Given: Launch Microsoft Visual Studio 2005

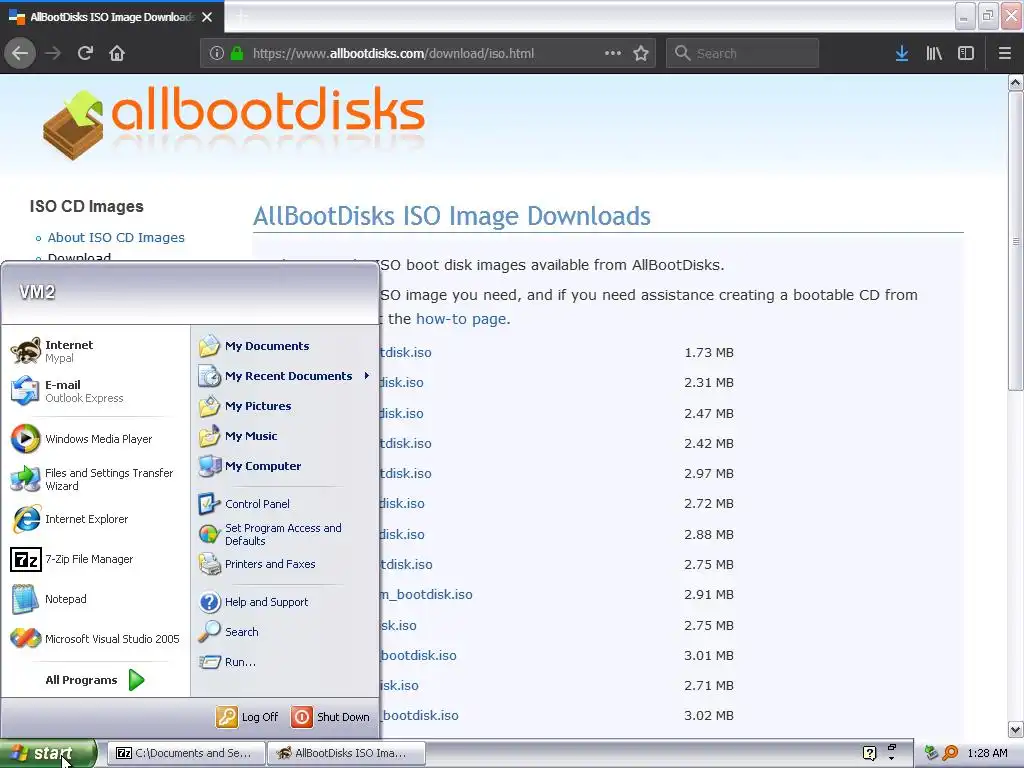Looking at the screenshot, I should click(x=95, y=639).
